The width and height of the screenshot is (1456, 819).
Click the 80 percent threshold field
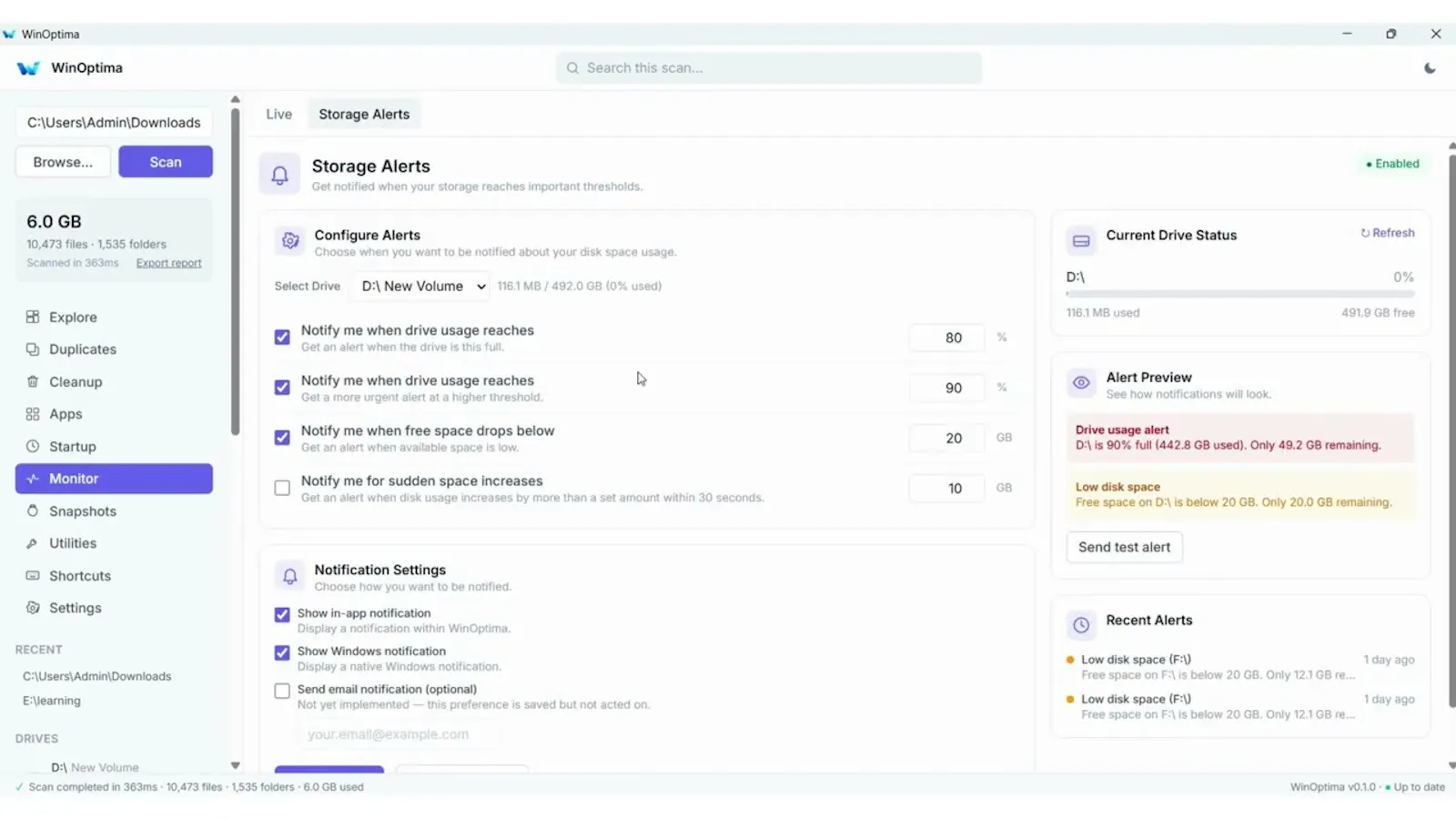[x=947, y=338]
